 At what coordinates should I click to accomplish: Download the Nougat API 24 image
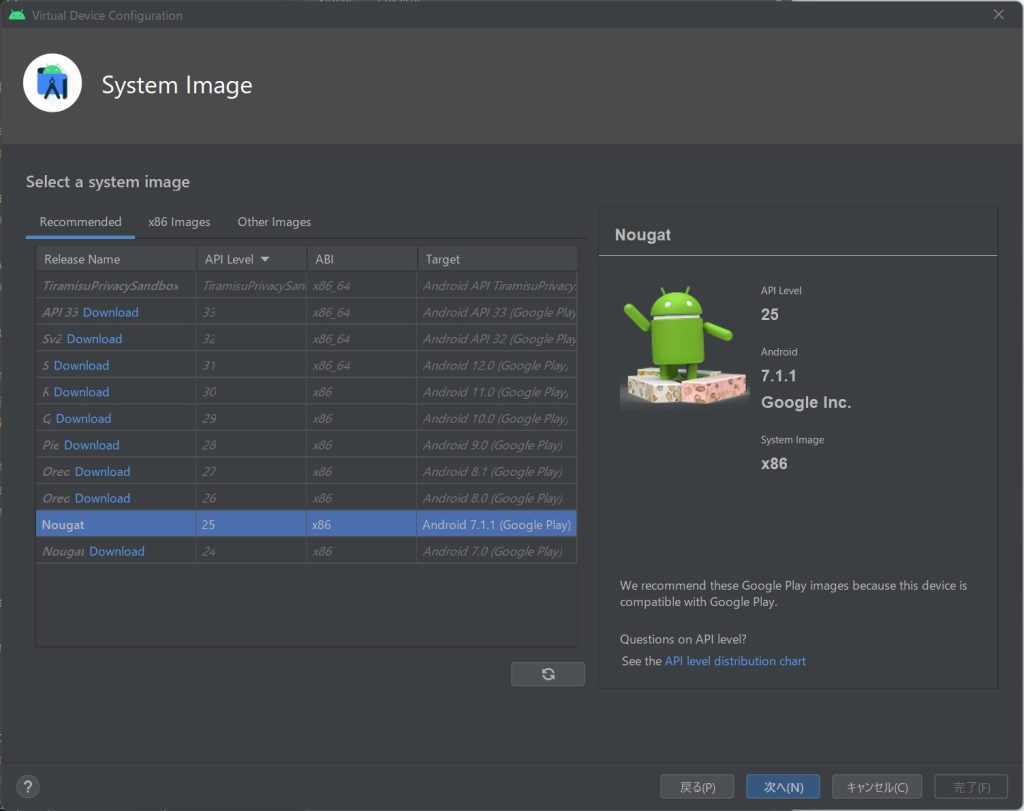pos(117,552)
